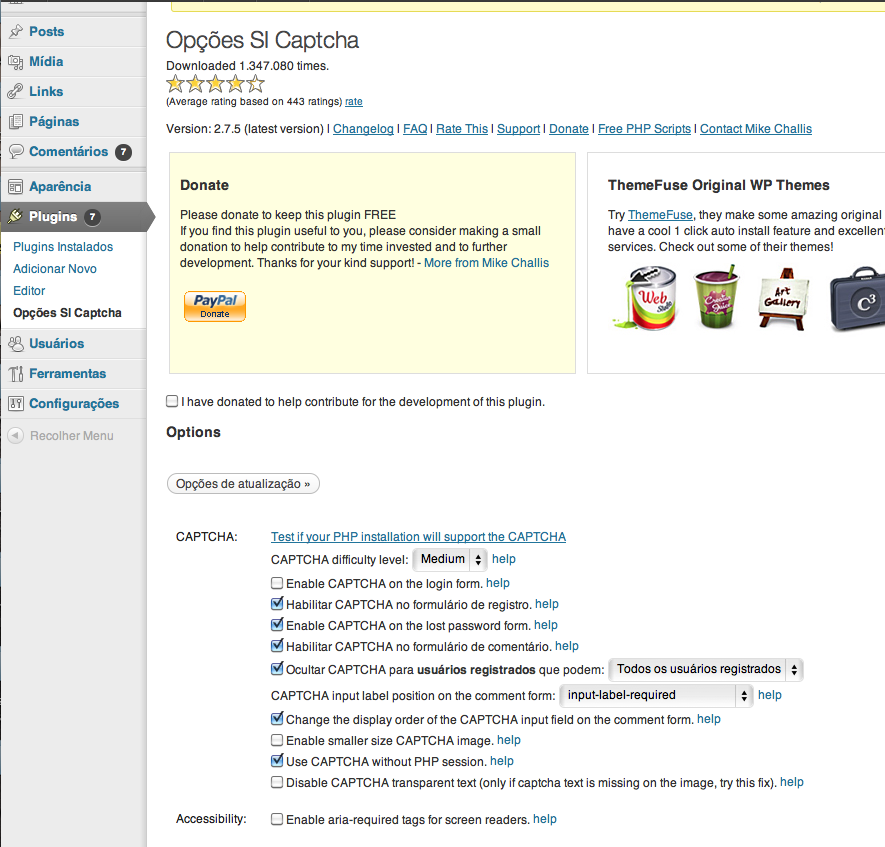This screenshot has width=885, height=847.
Task: Click the Comentários speech bubble icon
Action: [16, 151]
